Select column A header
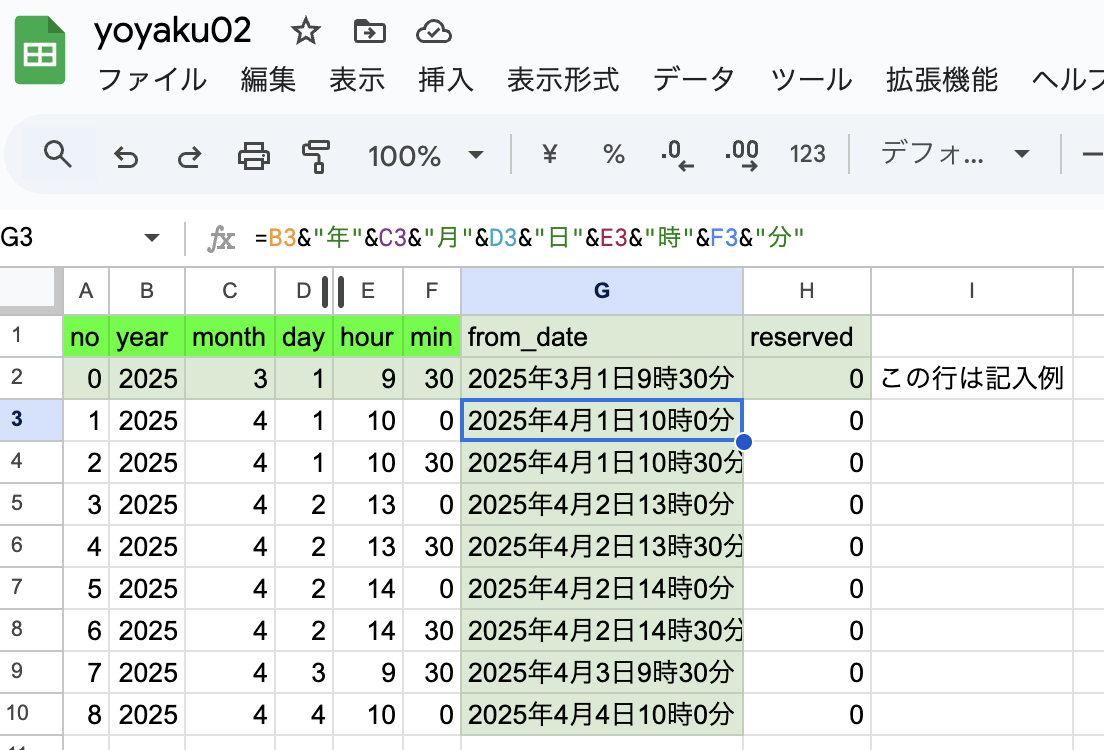Image resolution: width=1104 pixels, height=750 pixels. 86,291
